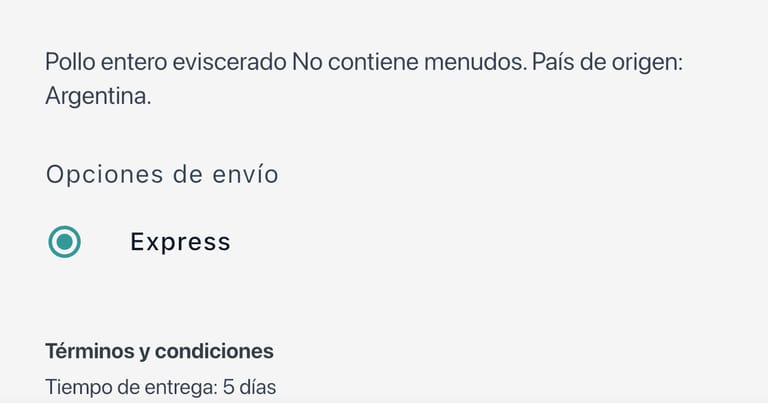Click the No contiene menudos phrase

pos(409,62)
